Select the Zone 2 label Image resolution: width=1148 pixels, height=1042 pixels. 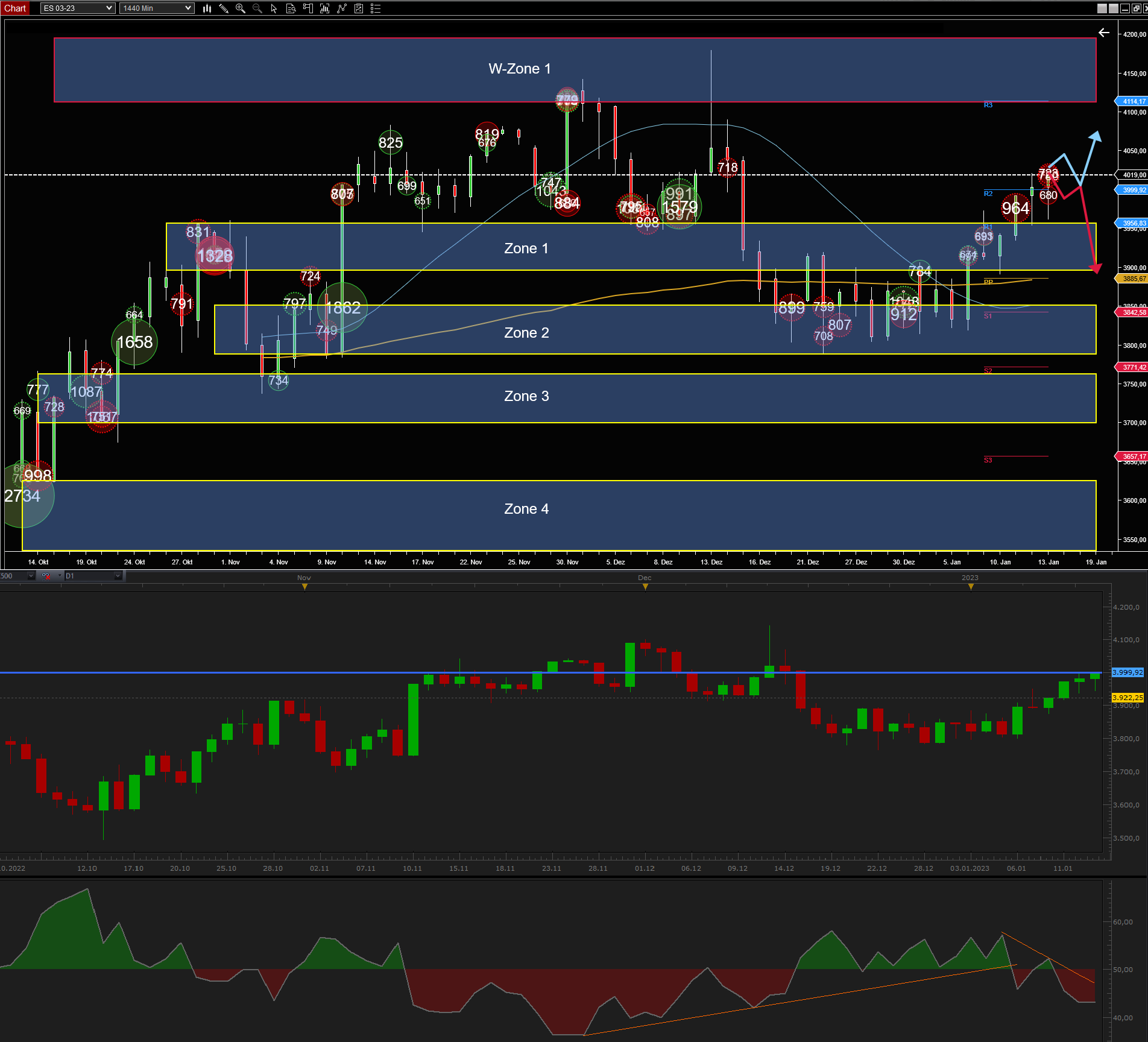[x=526, y=333]
